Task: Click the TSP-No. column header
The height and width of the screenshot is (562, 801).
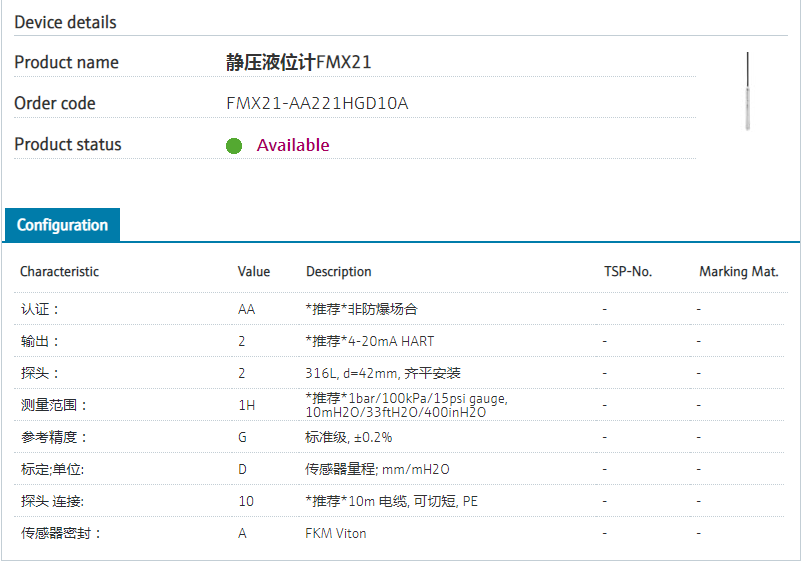Action: (628, 272)
